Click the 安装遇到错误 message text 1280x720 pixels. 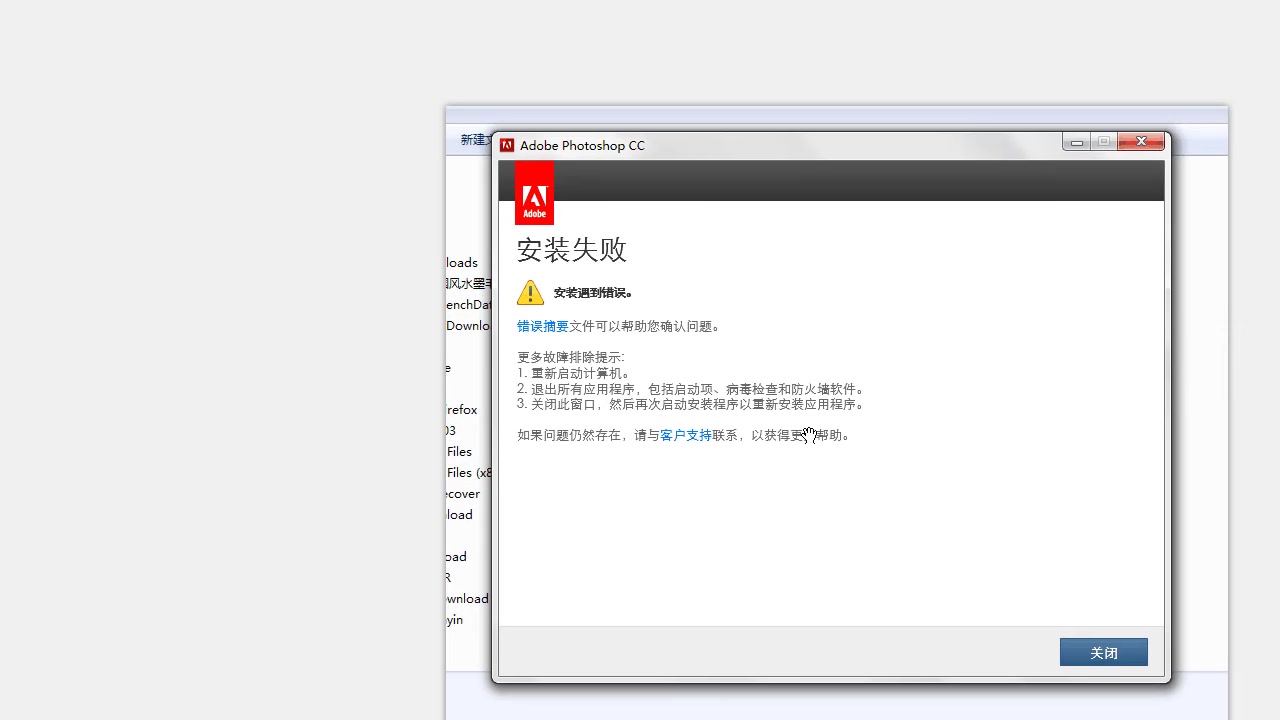click(593, 293)
